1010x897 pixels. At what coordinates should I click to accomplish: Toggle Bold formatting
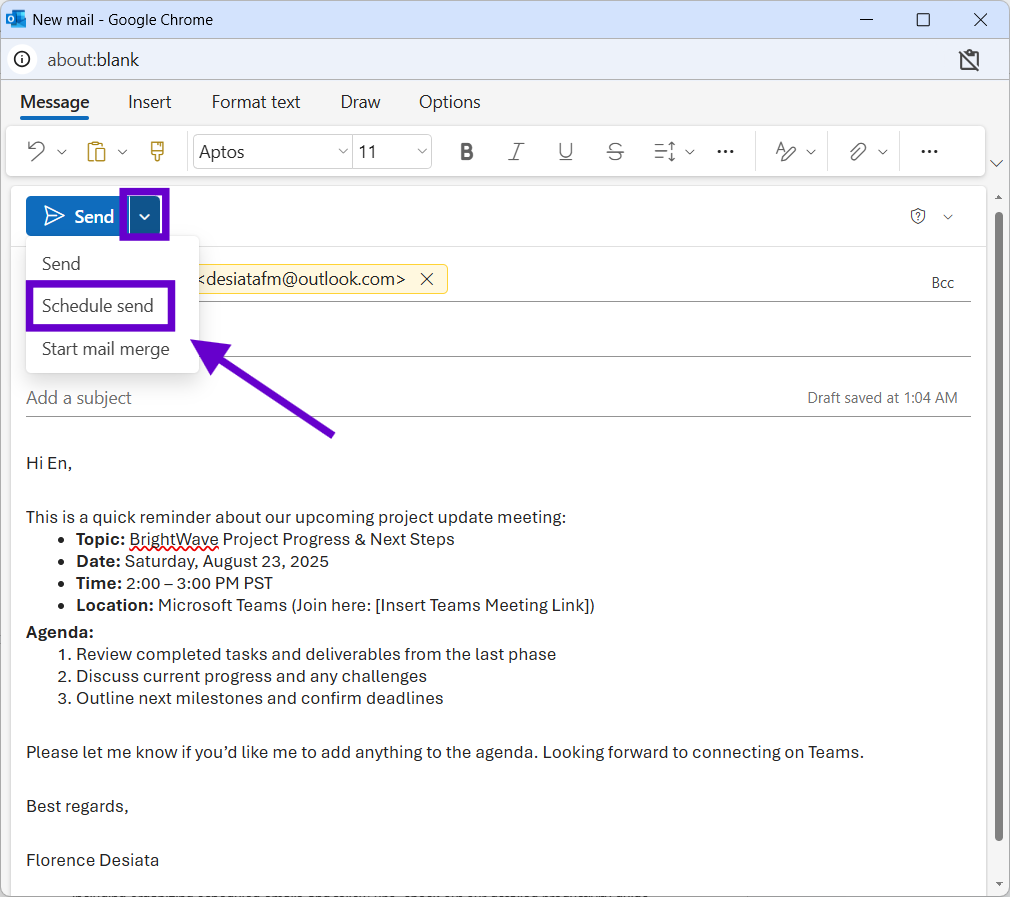tap(466, 152)
